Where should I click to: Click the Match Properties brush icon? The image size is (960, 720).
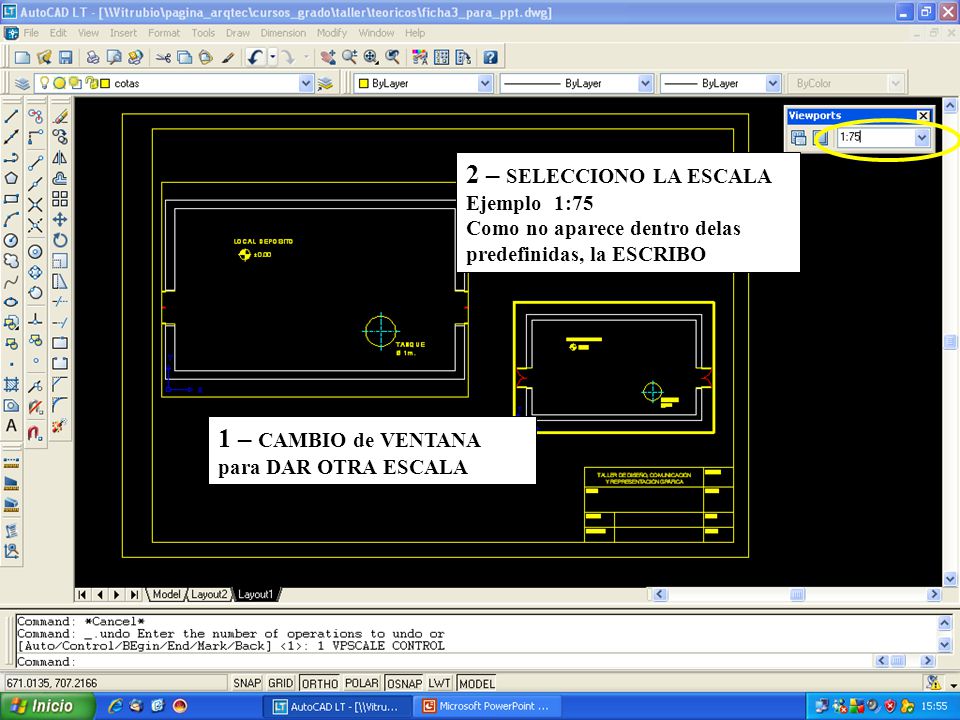coord(228,58)
